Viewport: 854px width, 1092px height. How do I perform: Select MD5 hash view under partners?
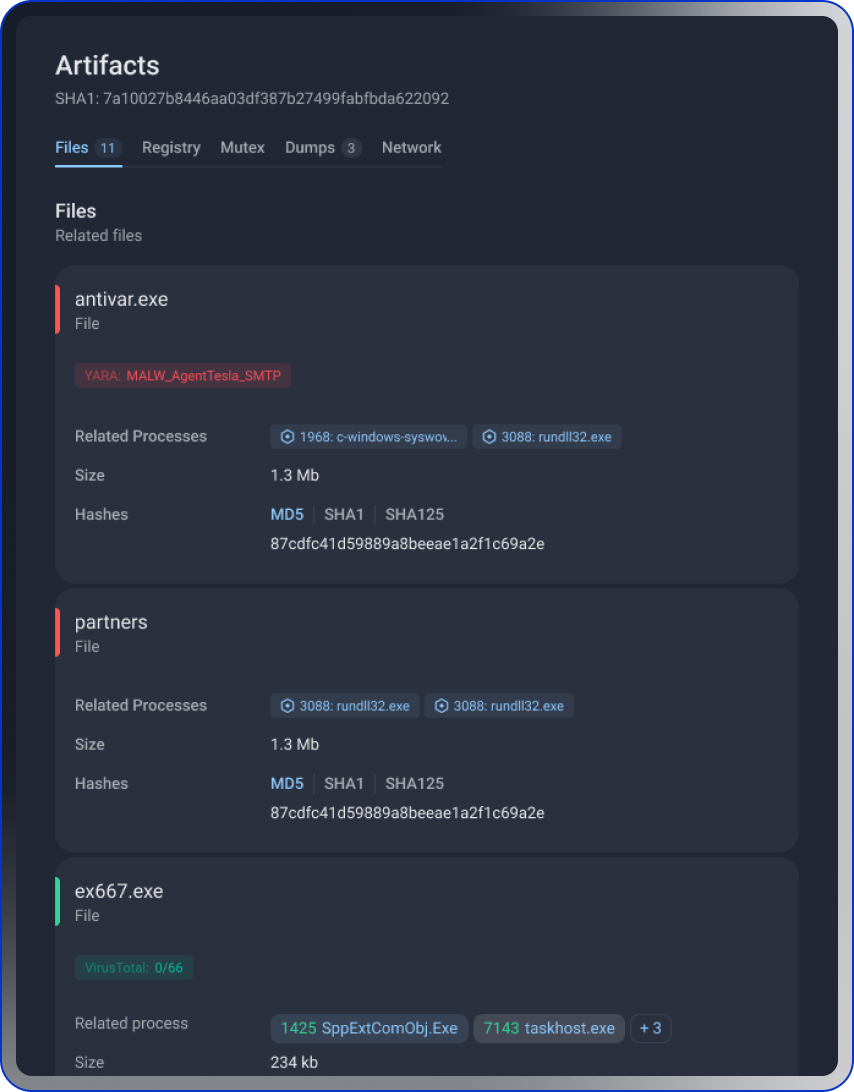click(287, 783)
